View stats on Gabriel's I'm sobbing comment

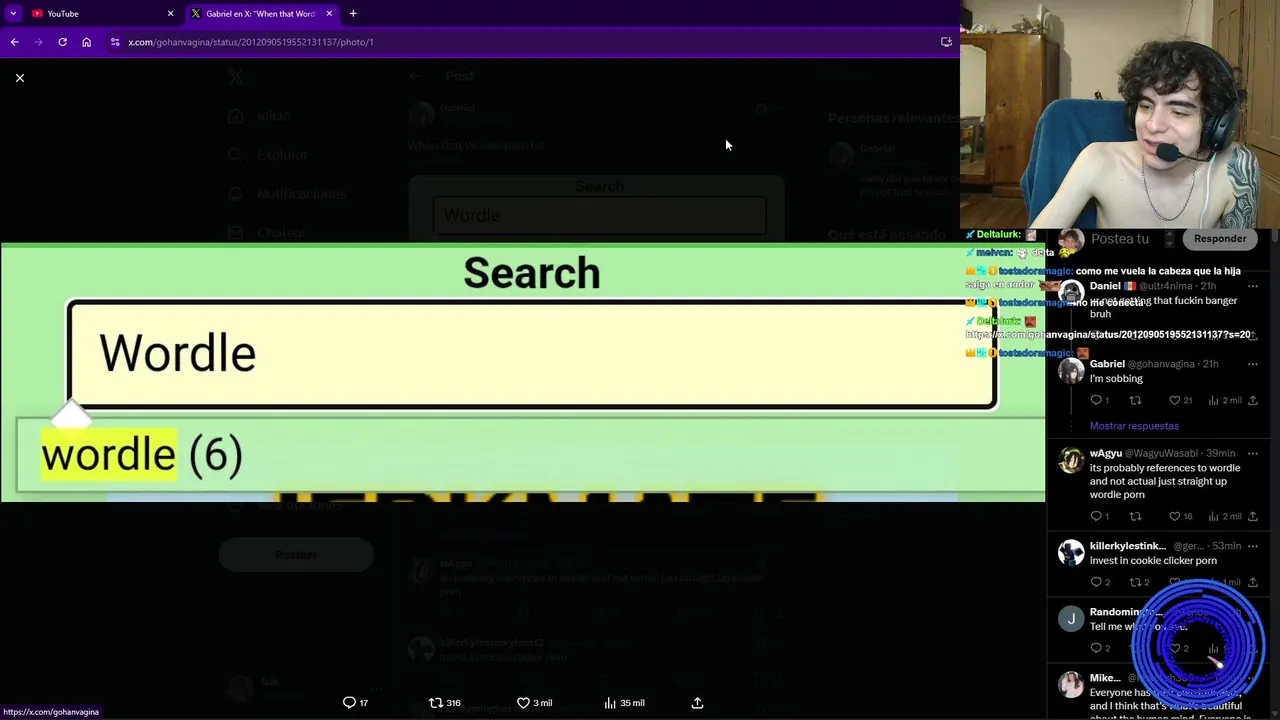(1223, 400)
